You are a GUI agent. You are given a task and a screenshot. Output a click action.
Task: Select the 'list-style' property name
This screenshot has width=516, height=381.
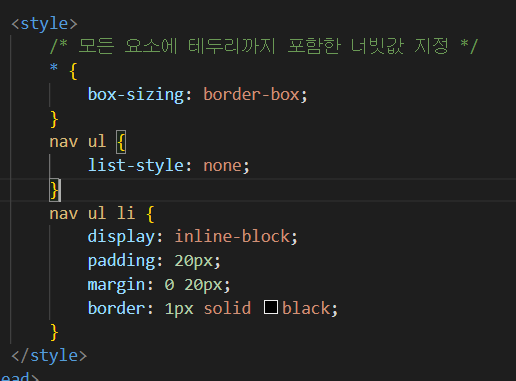pos(135,166)
